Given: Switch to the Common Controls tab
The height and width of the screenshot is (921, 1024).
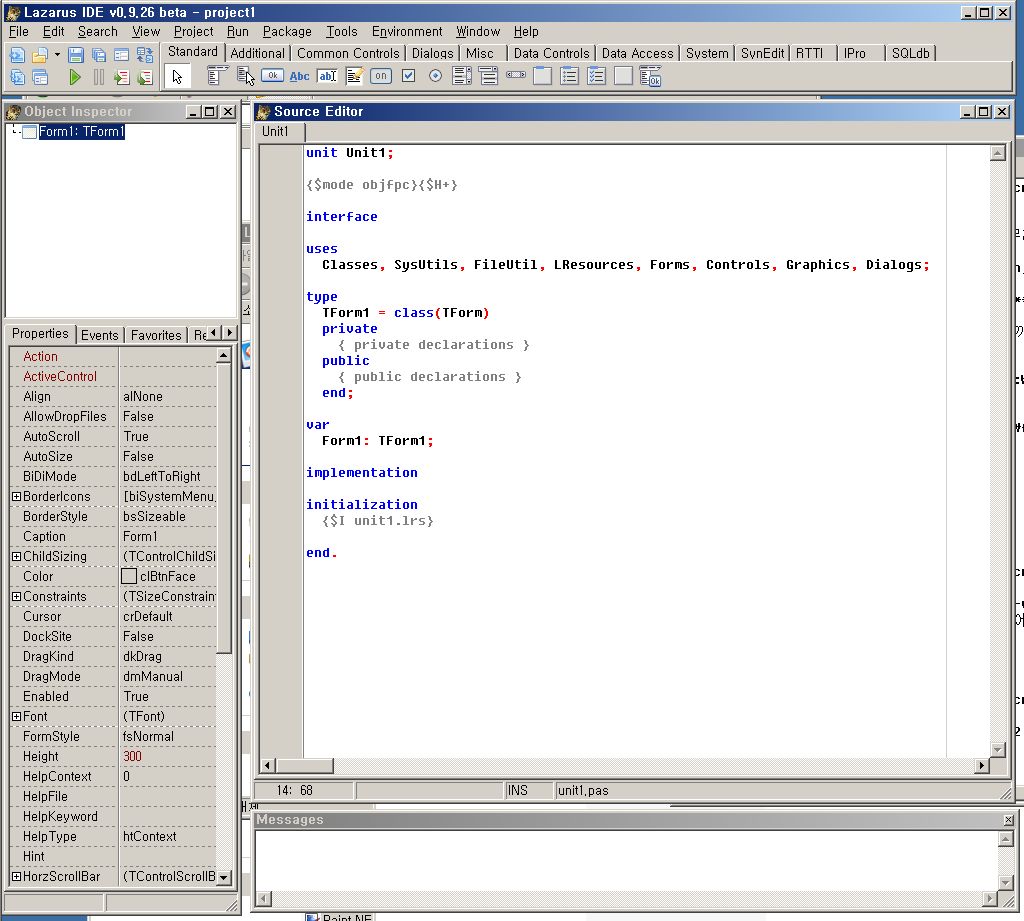Looking at the screenshot, I should click(348, 54).
